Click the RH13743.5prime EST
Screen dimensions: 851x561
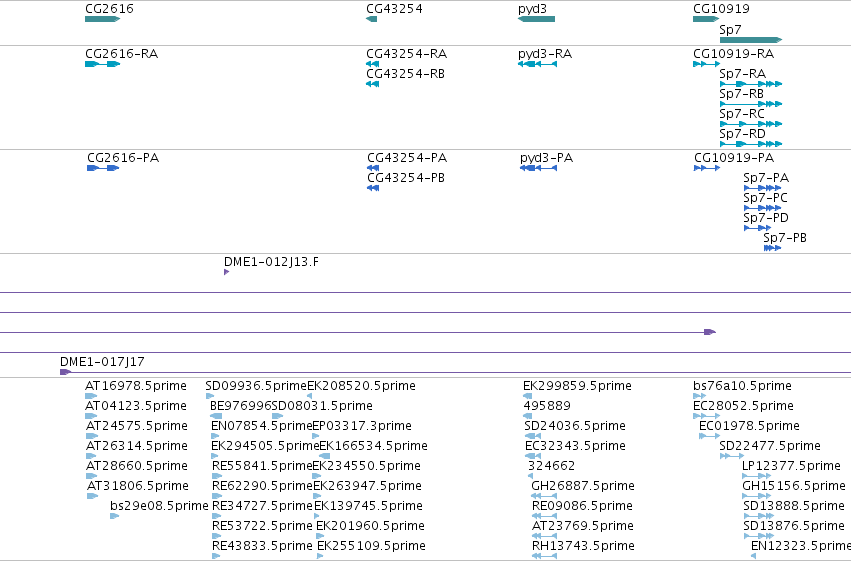(544, 556)
